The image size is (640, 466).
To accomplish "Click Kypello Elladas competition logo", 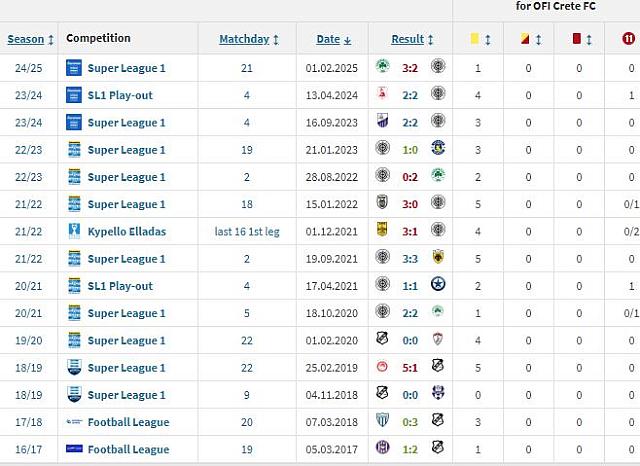I will pos(74,231).
